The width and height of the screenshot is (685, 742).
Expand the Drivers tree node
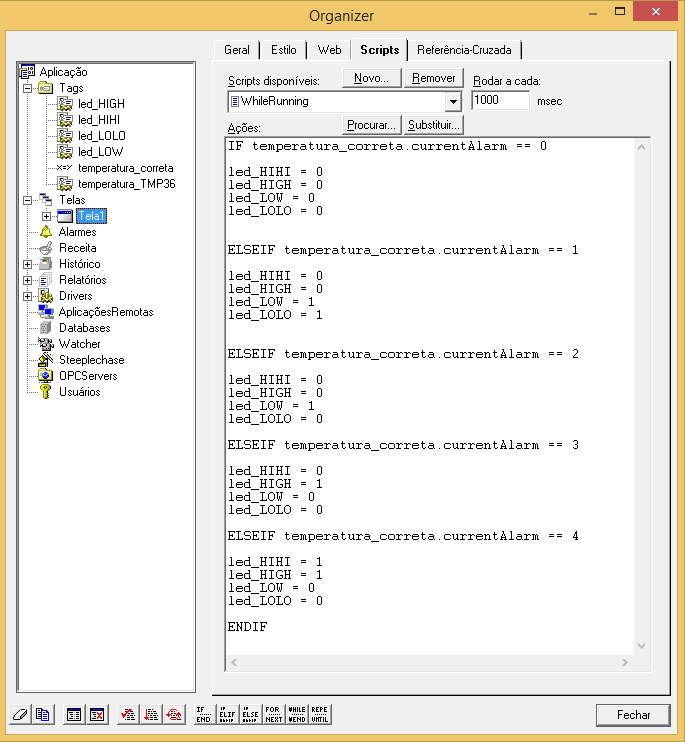point(27,296)
